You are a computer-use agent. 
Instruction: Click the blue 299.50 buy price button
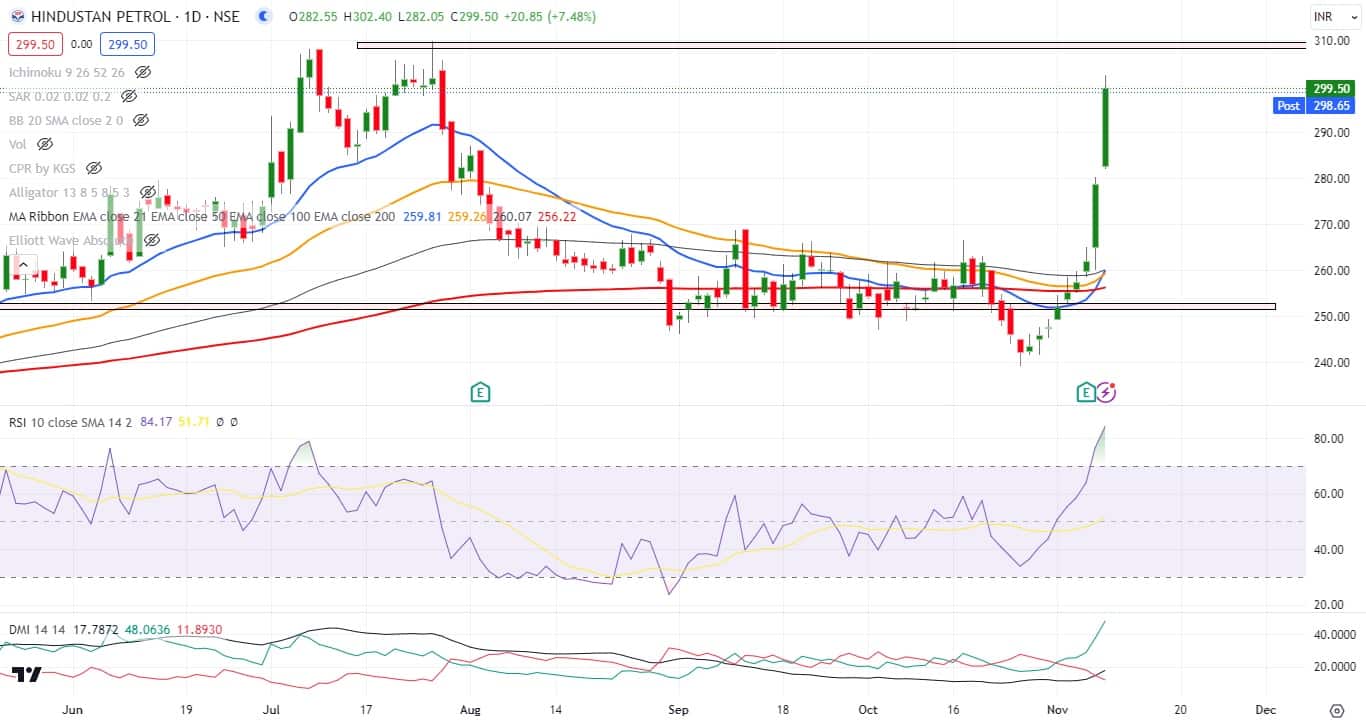(125, 45)
